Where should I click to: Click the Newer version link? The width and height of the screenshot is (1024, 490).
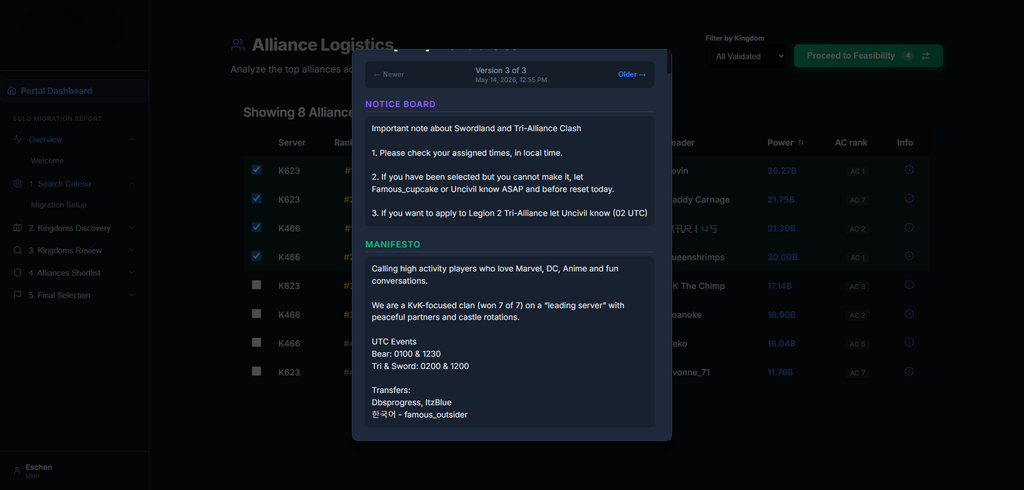point(389,74)
